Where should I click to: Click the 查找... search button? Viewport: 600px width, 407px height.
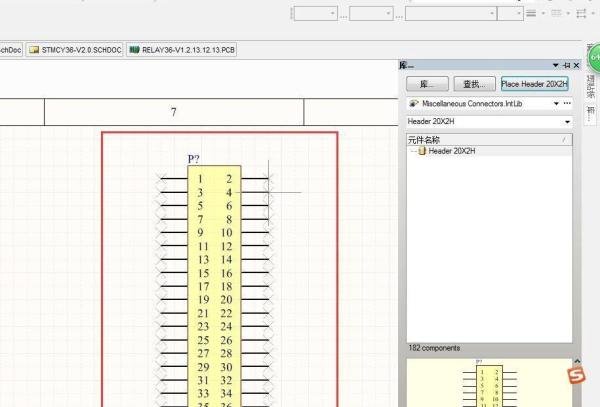474,84
